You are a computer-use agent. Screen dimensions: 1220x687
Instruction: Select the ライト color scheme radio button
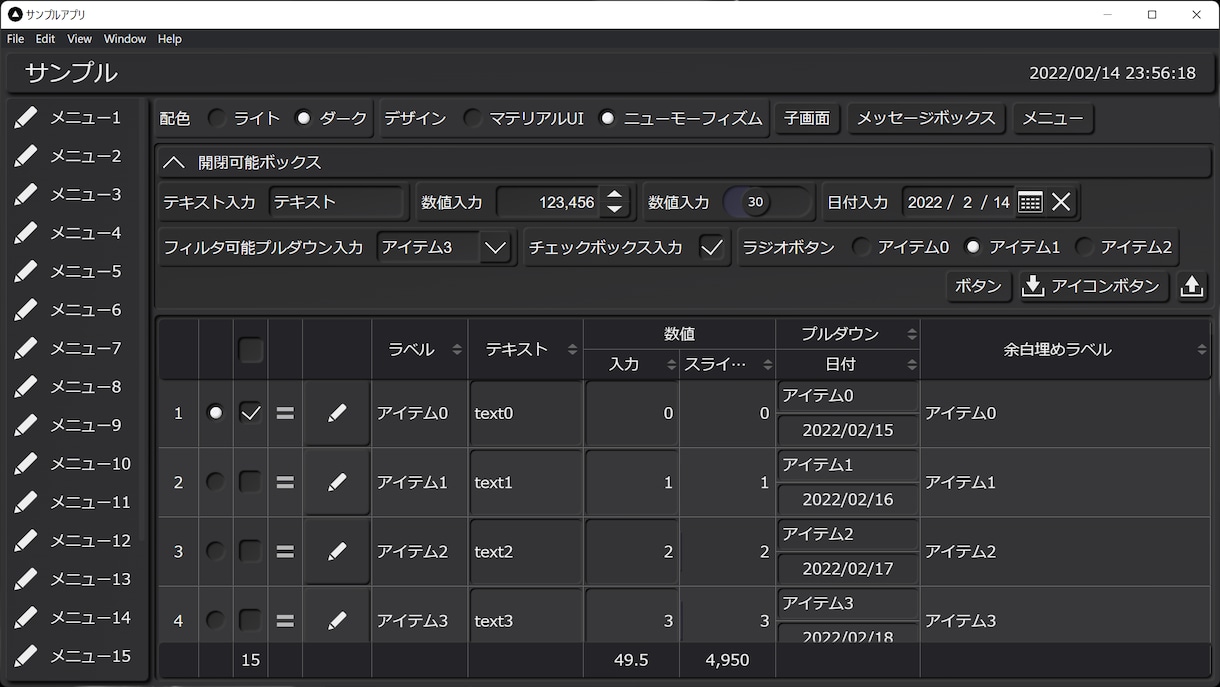[217, 118]
